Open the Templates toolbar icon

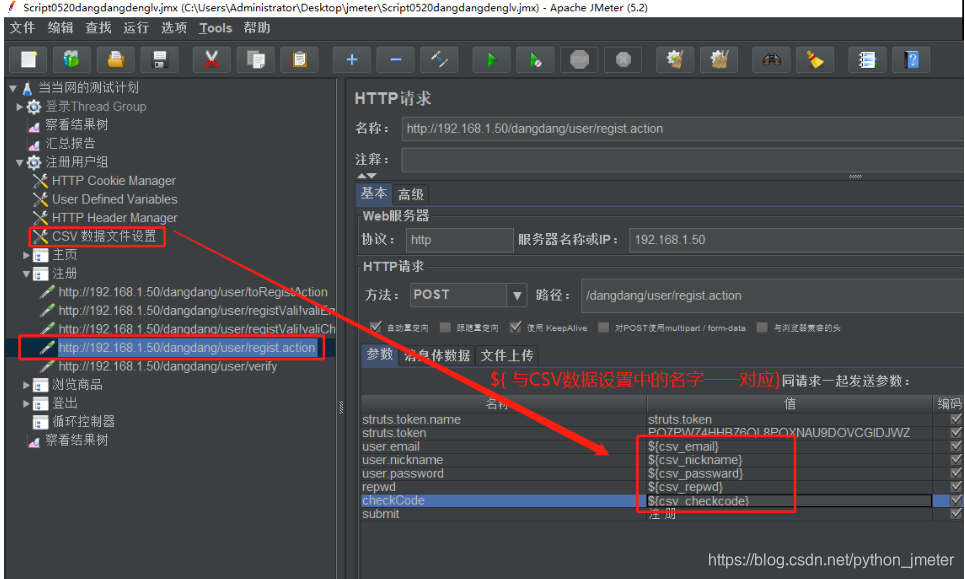[71, 60]
